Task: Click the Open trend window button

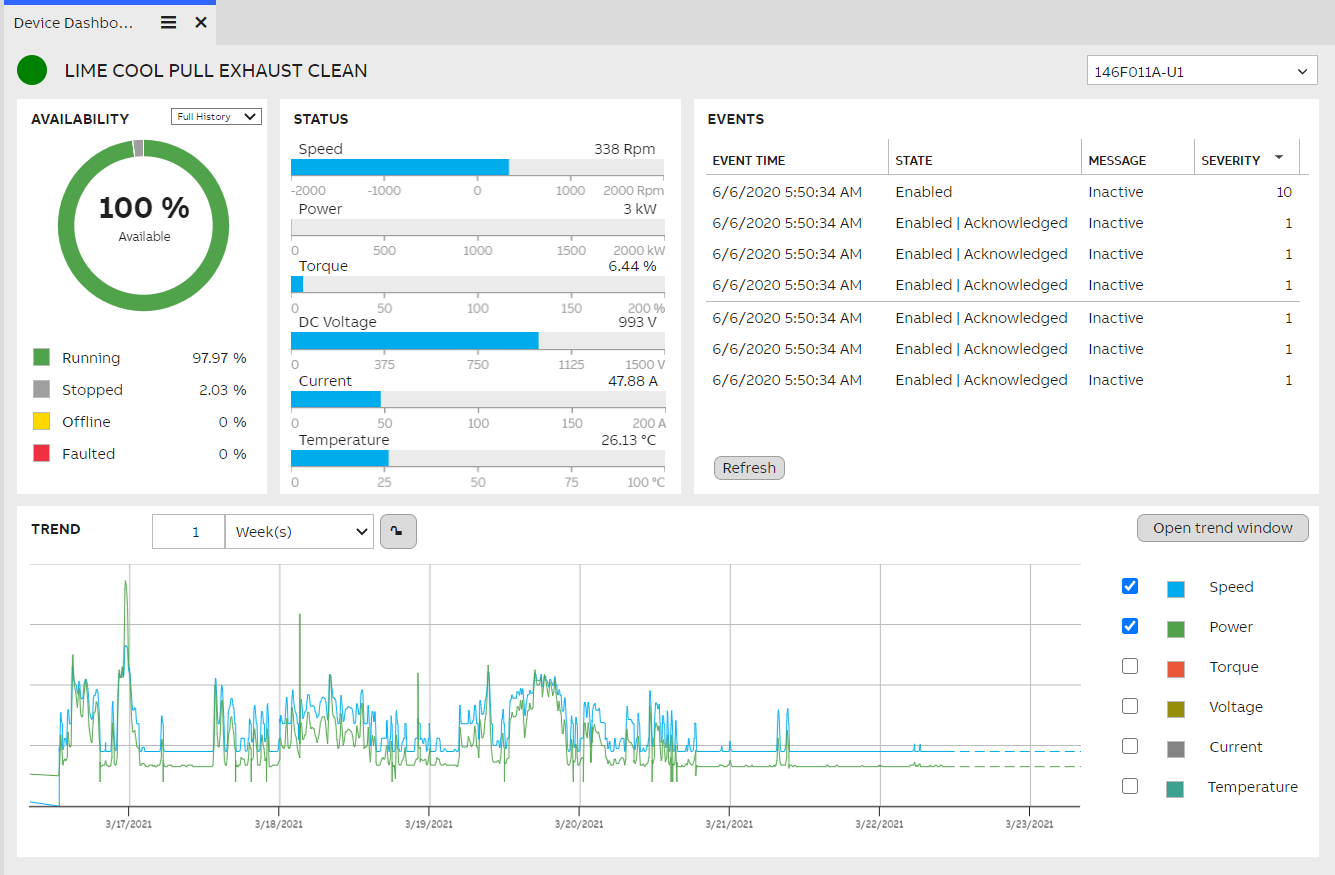Action: pos(1222,527)
